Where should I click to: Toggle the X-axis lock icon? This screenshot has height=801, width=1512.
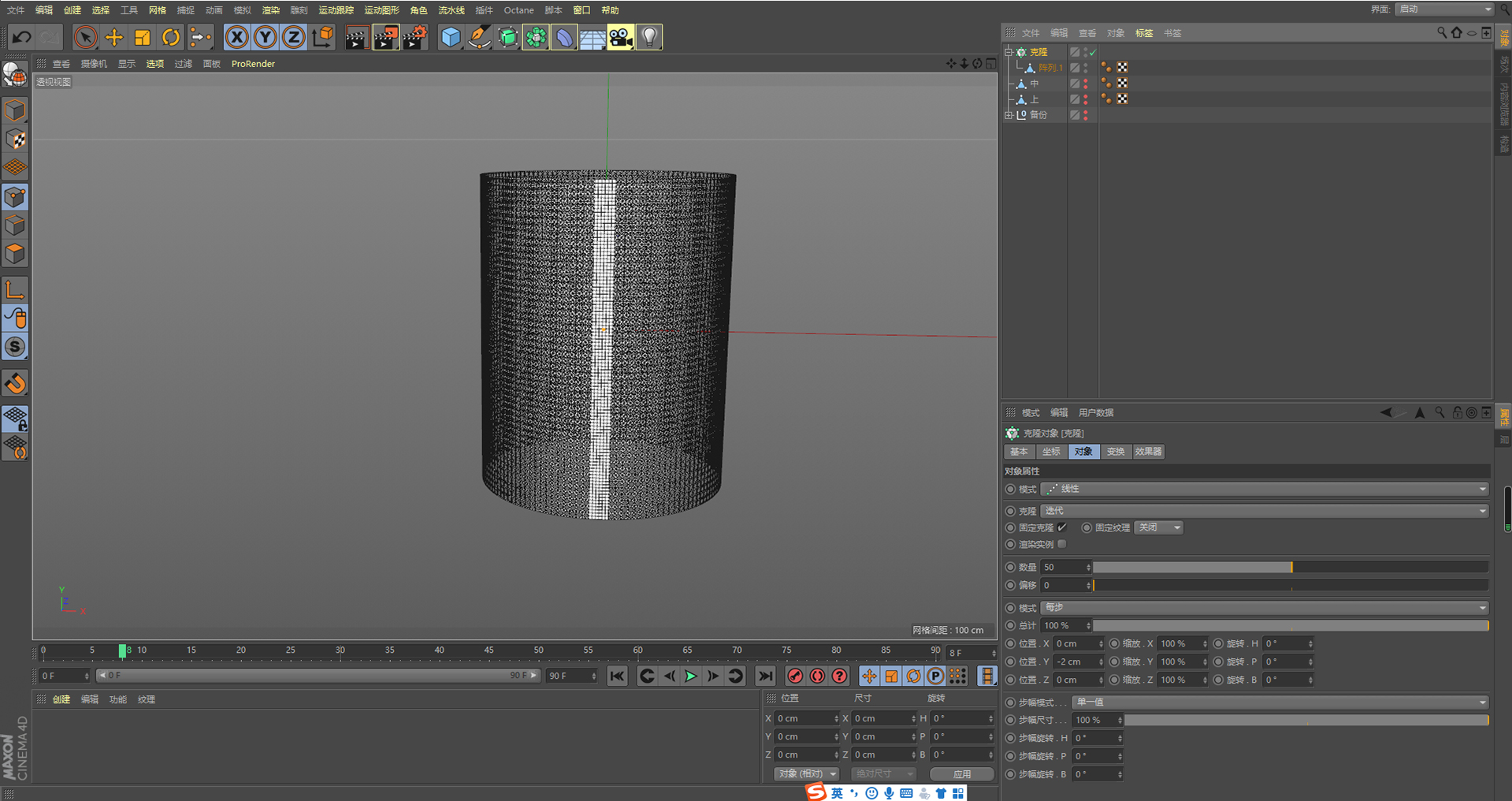pyautogui.click(x=236, y=37)
